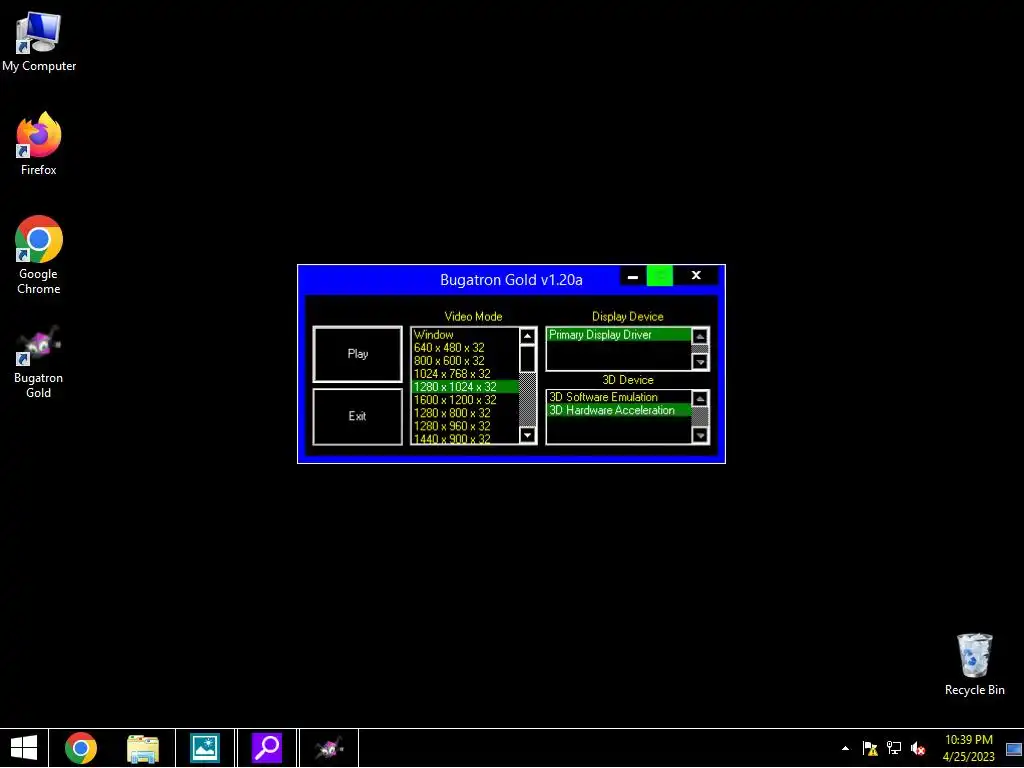This screenshot has width=1024, height=768.
Task: Click Chrome icon in the taskbar
Action: (x=81, y=748)
